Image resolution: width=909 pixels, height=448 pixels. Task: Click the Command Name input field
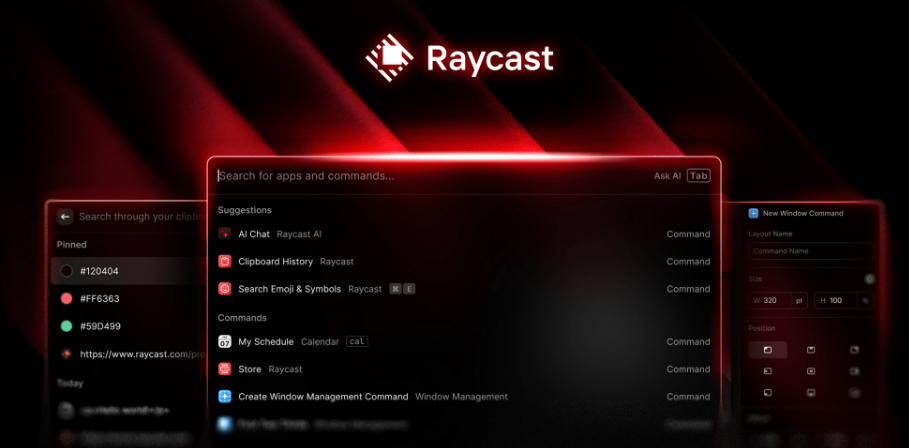(810, 251)
